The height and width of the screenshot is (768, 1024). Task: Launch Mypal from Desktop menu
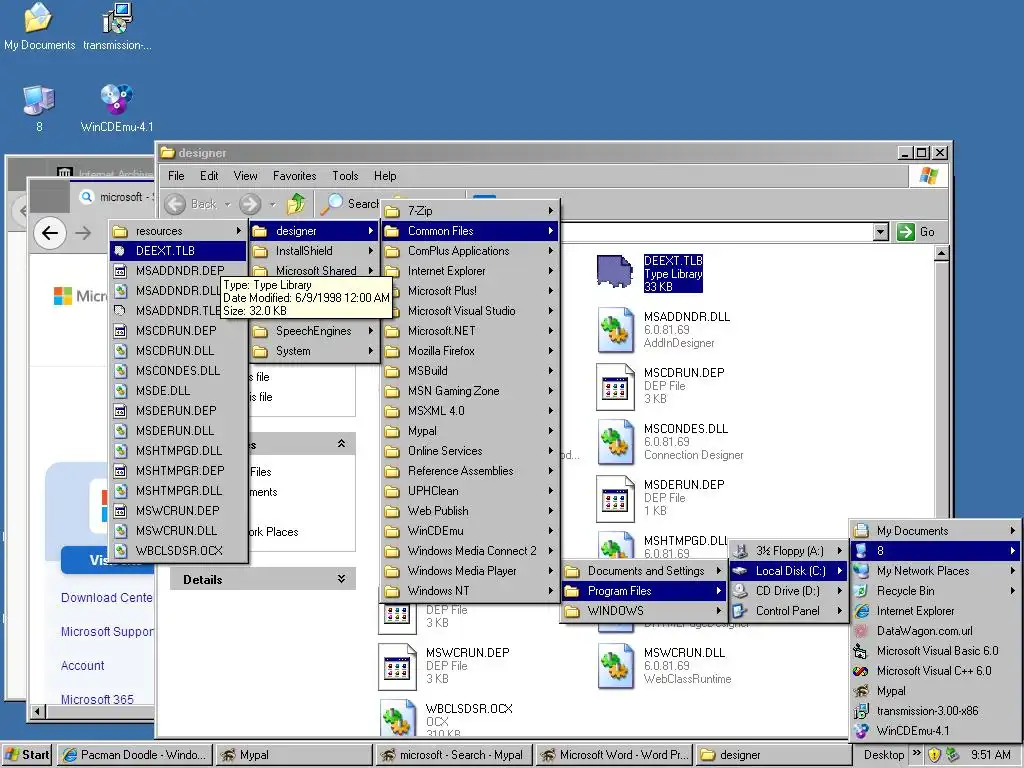(x=935, y=691)
